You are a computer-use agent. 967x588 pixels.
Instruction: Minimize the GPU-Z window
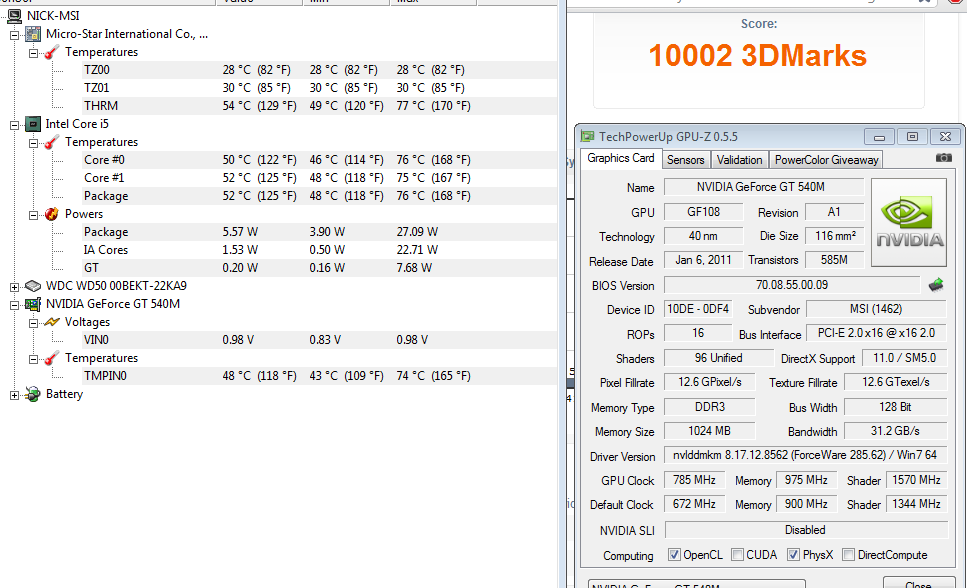(x=879, y=136)
